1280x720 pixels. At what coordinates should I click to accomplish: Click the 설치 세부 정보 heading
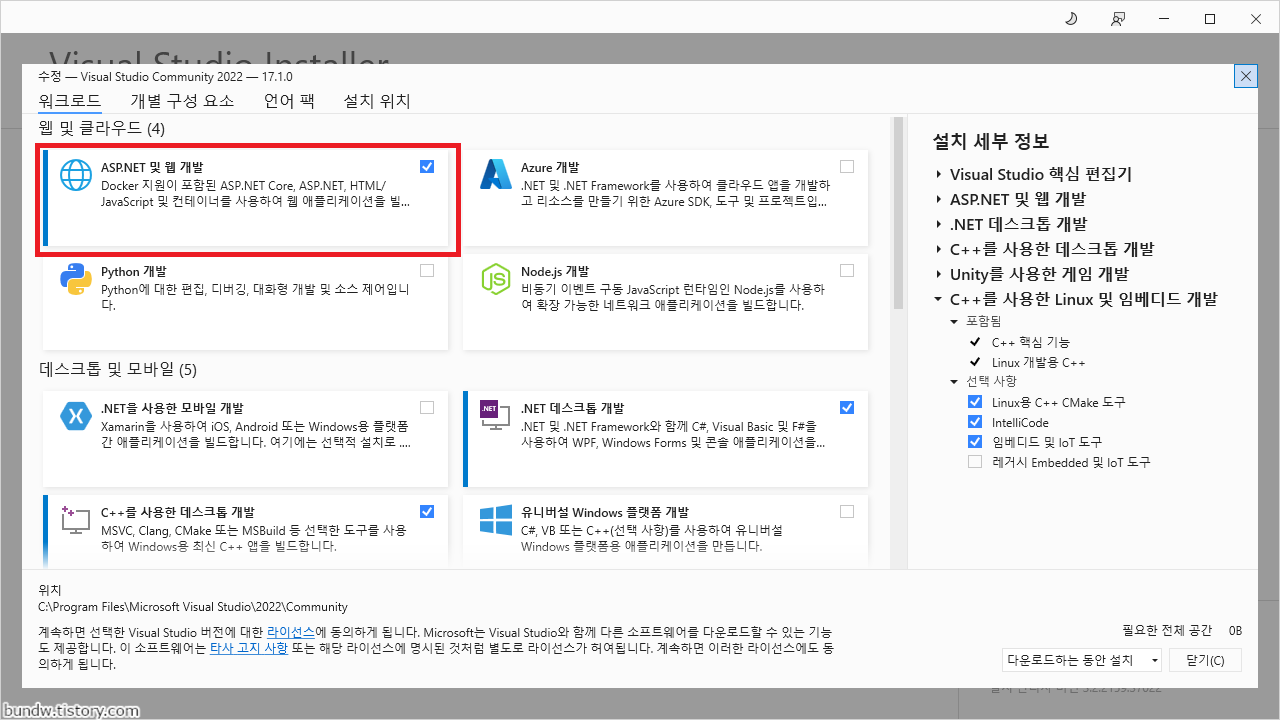(991, 141)
